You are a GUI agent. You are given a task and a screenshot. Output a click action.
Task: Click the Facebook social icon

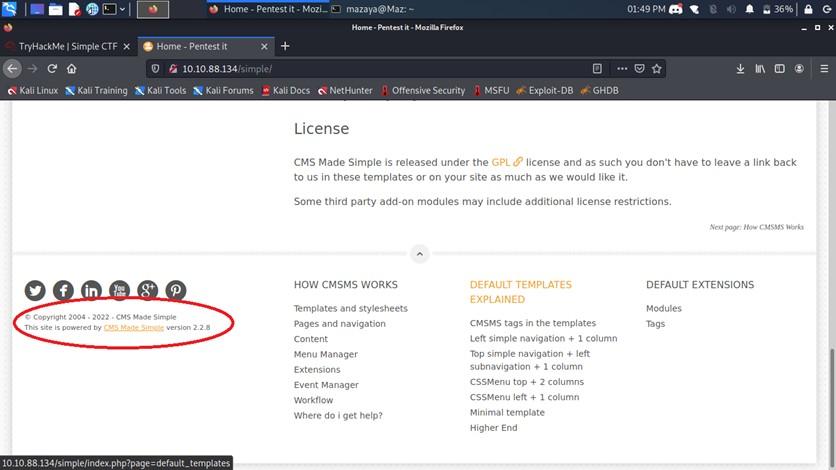(64, 291)
